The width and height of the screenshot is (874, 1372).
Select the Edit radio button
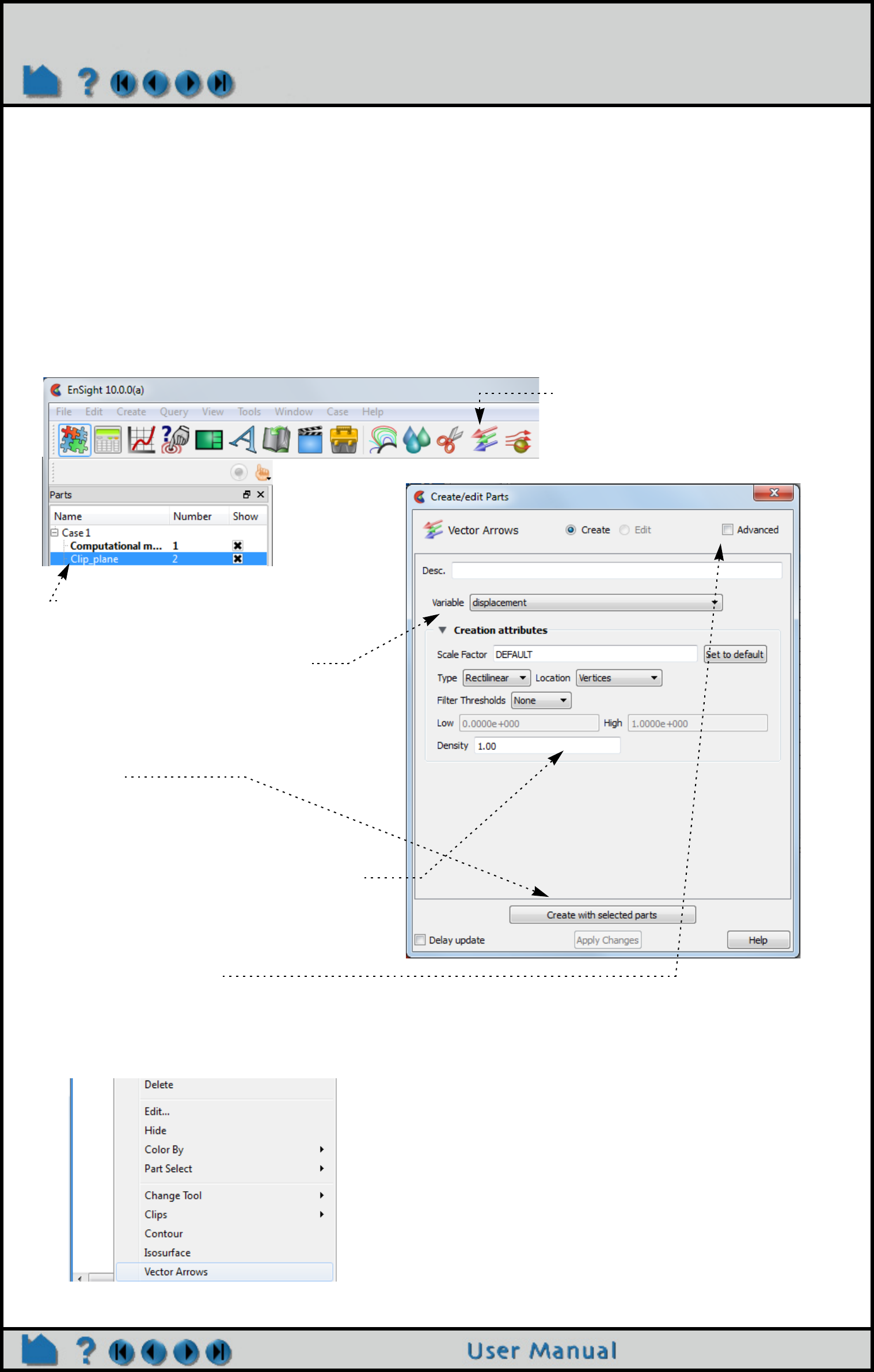click(x=624, y=530)
